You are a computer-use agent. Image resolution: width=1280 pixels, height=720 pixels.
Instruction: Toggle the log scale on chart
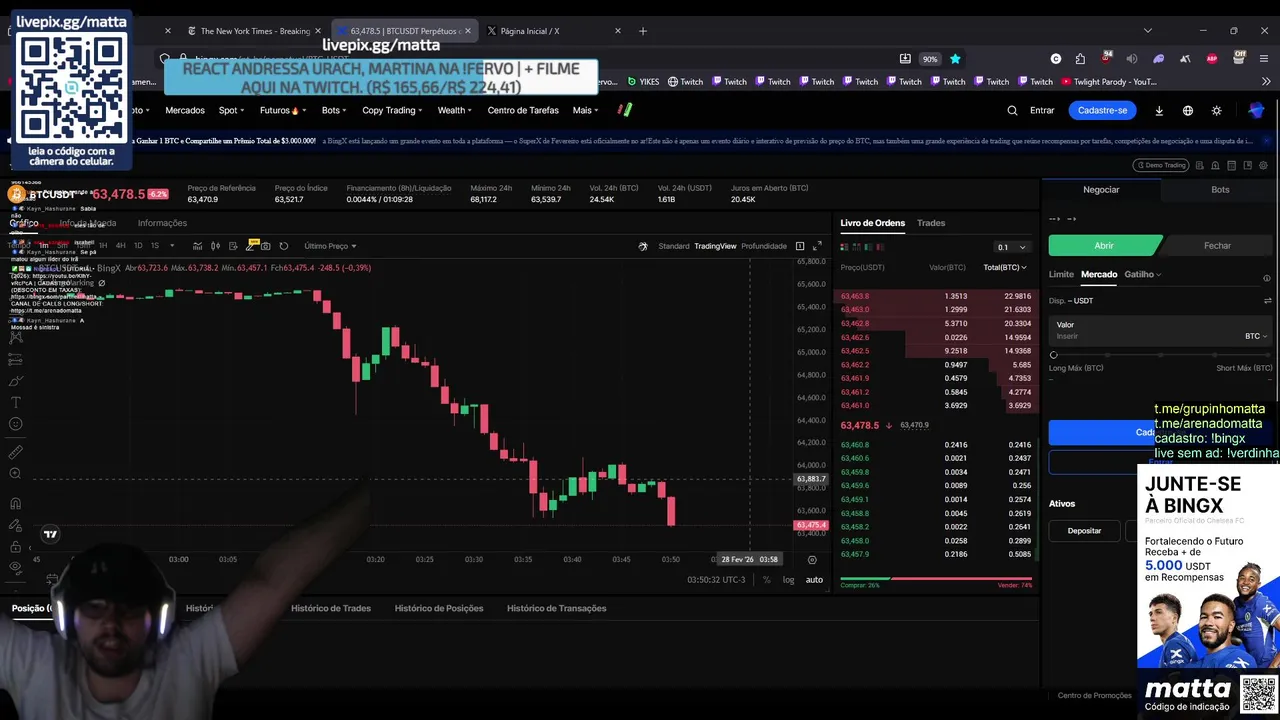tap(789, 580)
